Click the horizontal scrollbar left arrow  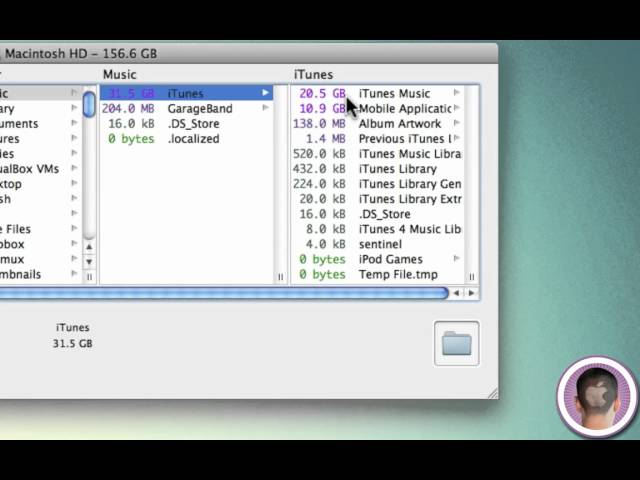point(457,293)
